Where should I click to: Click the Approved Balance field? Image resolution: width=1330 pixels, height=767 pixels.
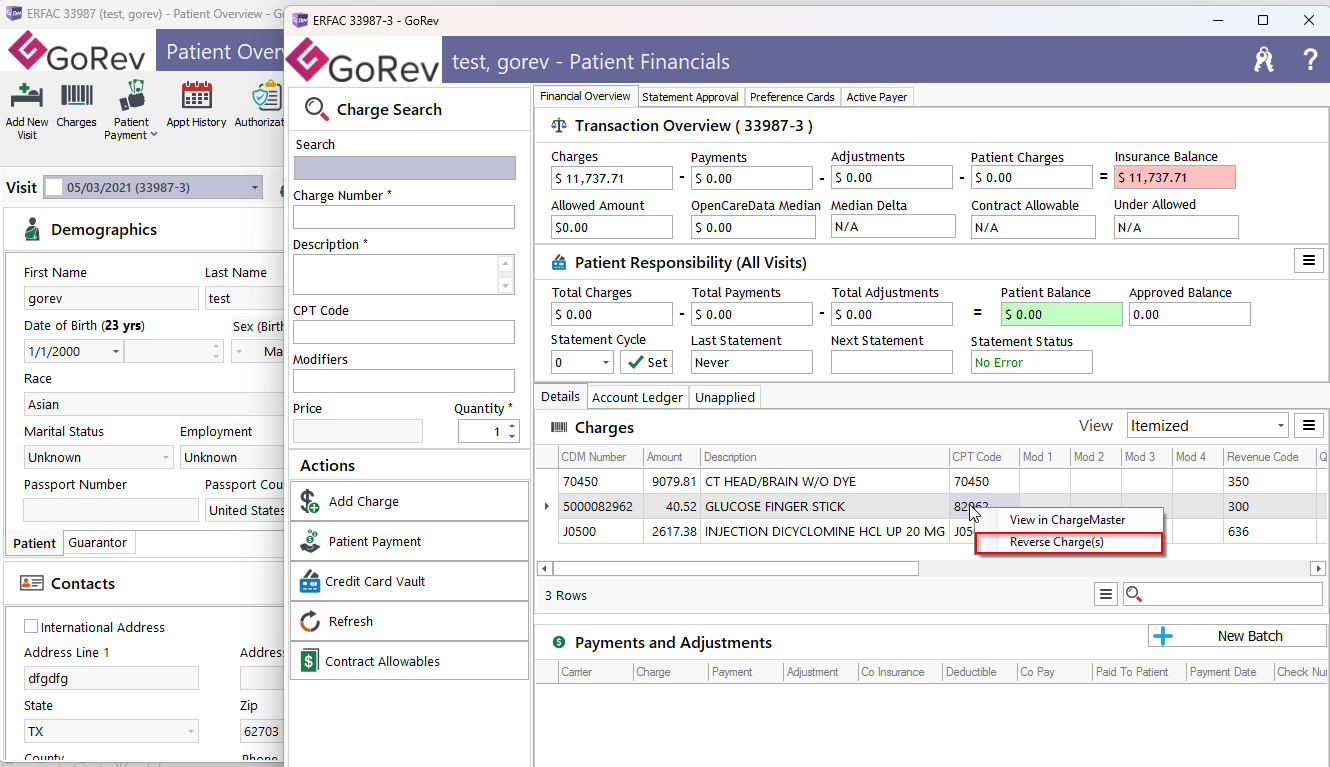[x=1190, y=314]
